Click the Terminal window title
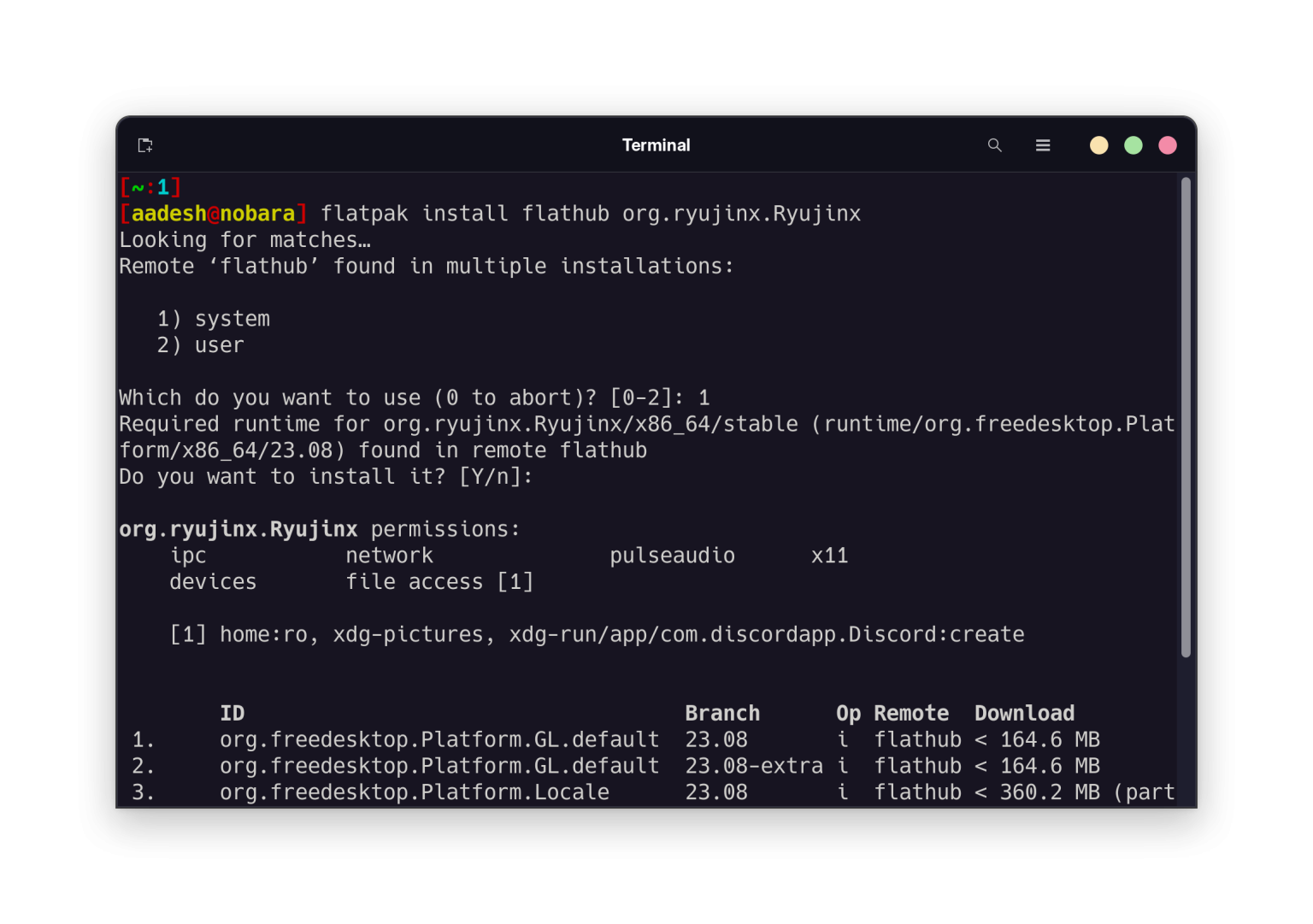Image resolution: width=1313 pixels, height=924 pixels. (x=656, y=145)
